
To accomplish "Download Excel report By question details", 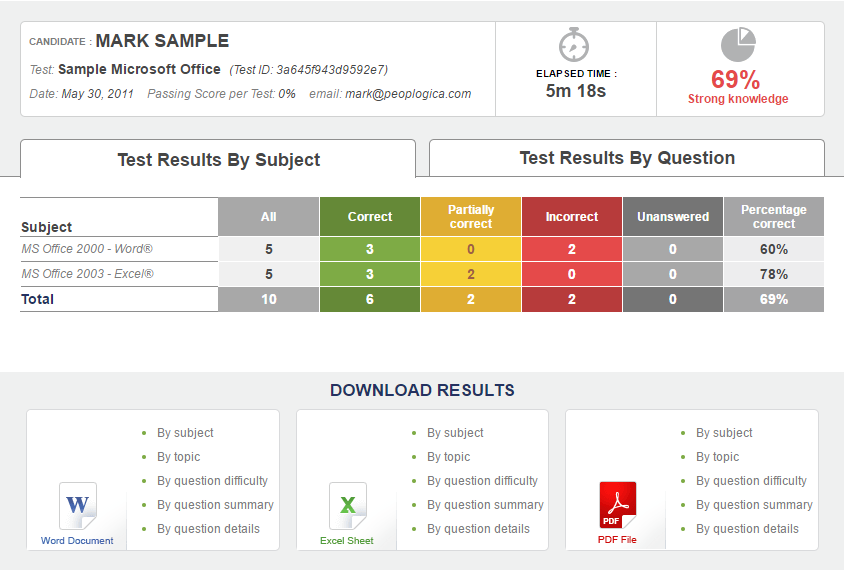I will [479, 529].
